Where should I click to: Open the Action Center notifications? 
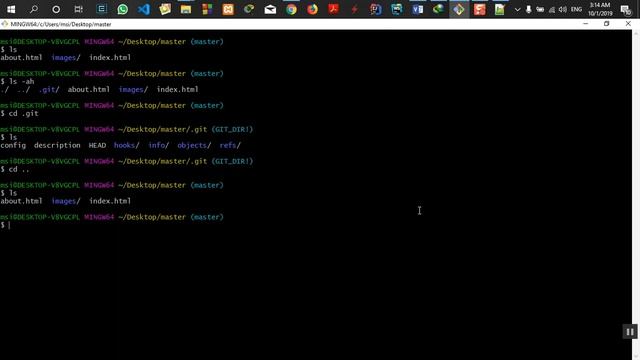(x=626, y=9)
